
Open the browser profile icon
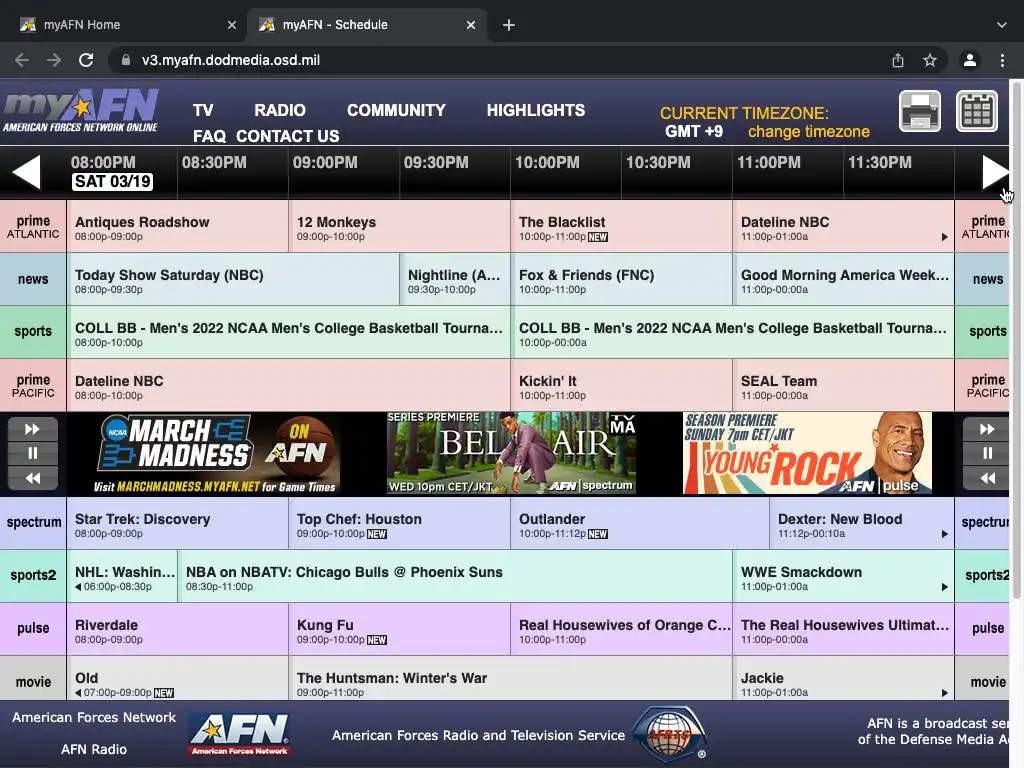970,60
